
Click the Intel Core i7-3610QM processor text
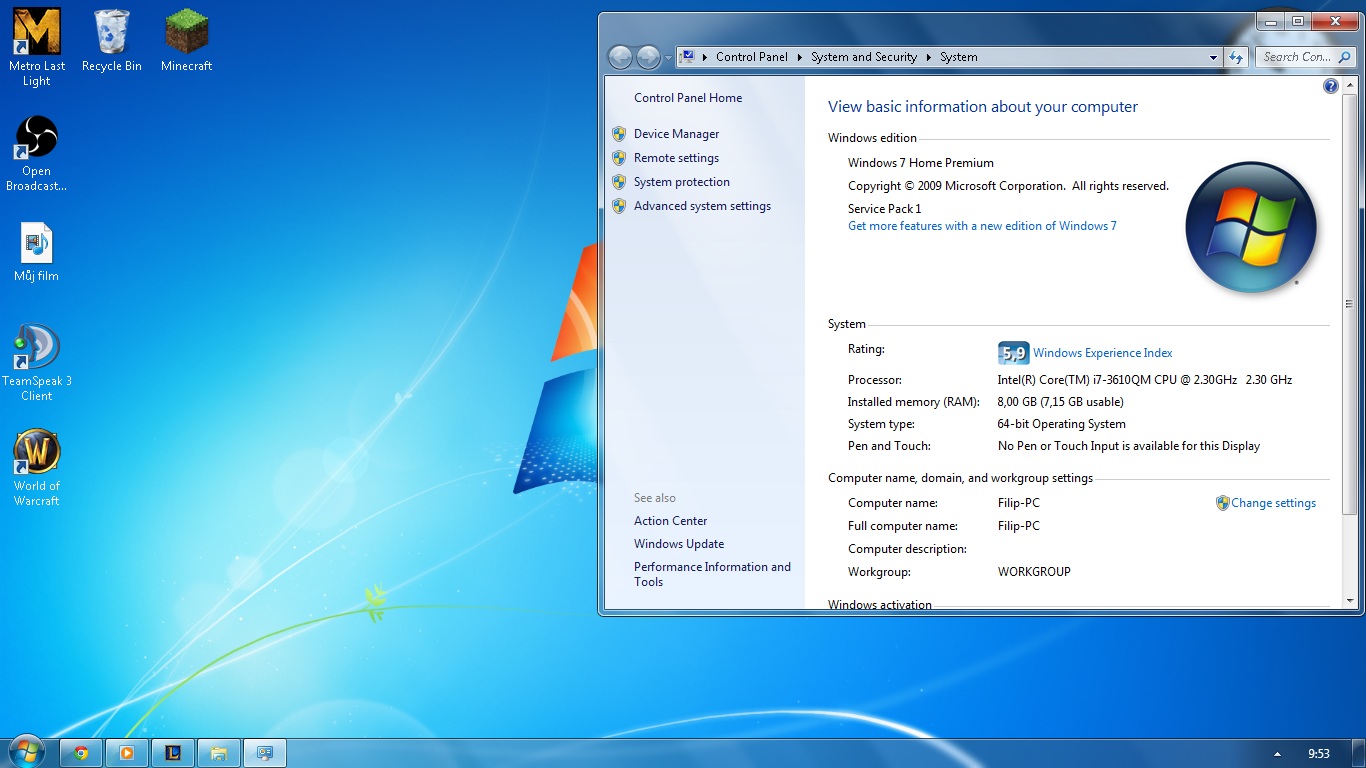[1144, 380]
